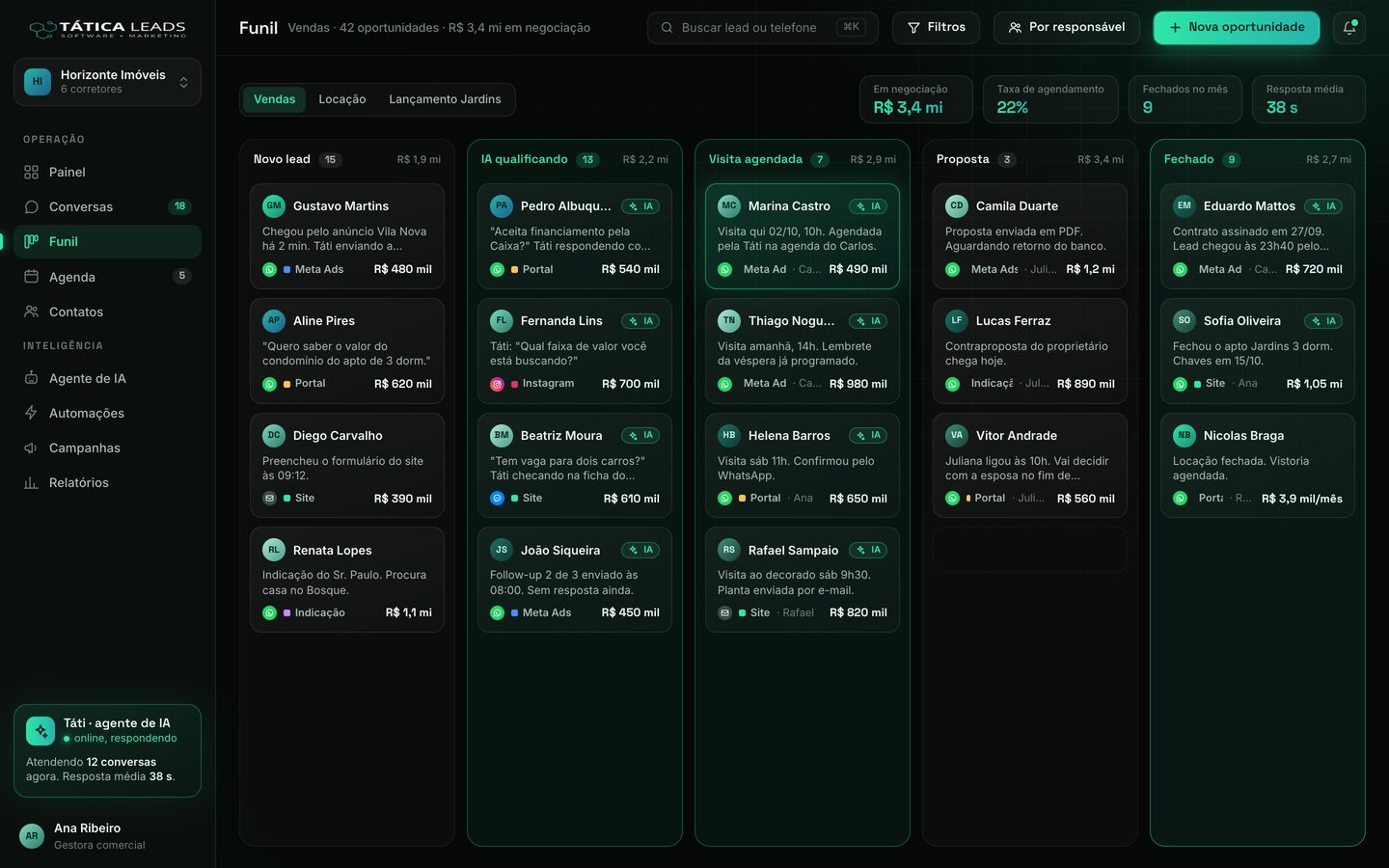Click the Agente de IA robot icon
Screen dimensions: 1389x868
point(32,378)
